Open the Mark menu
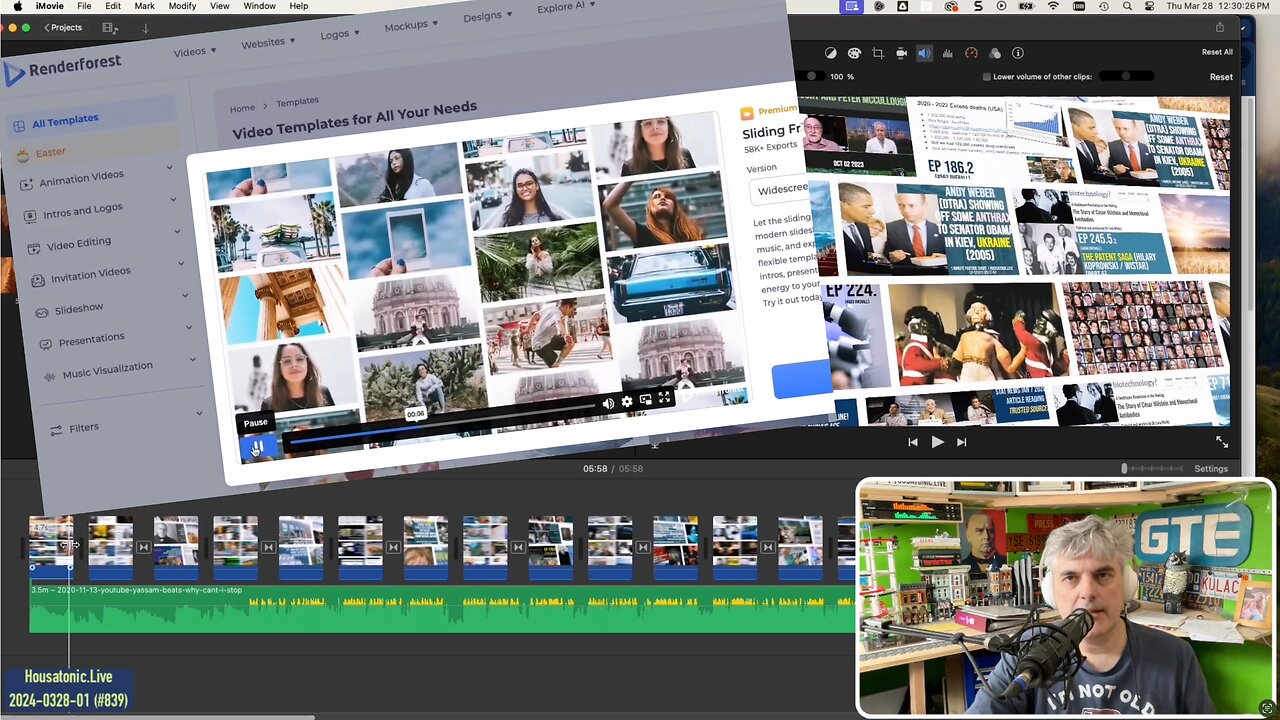The image size is (1280, 720). [144, 6]
